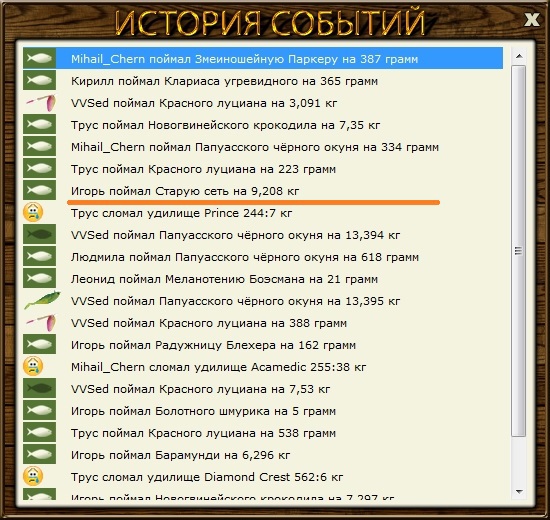This screenshot has height=520, width=550.
Task: Click pink spoon lure icon beside VVSed 388 грамм
Action: click(x=41, y=323)
